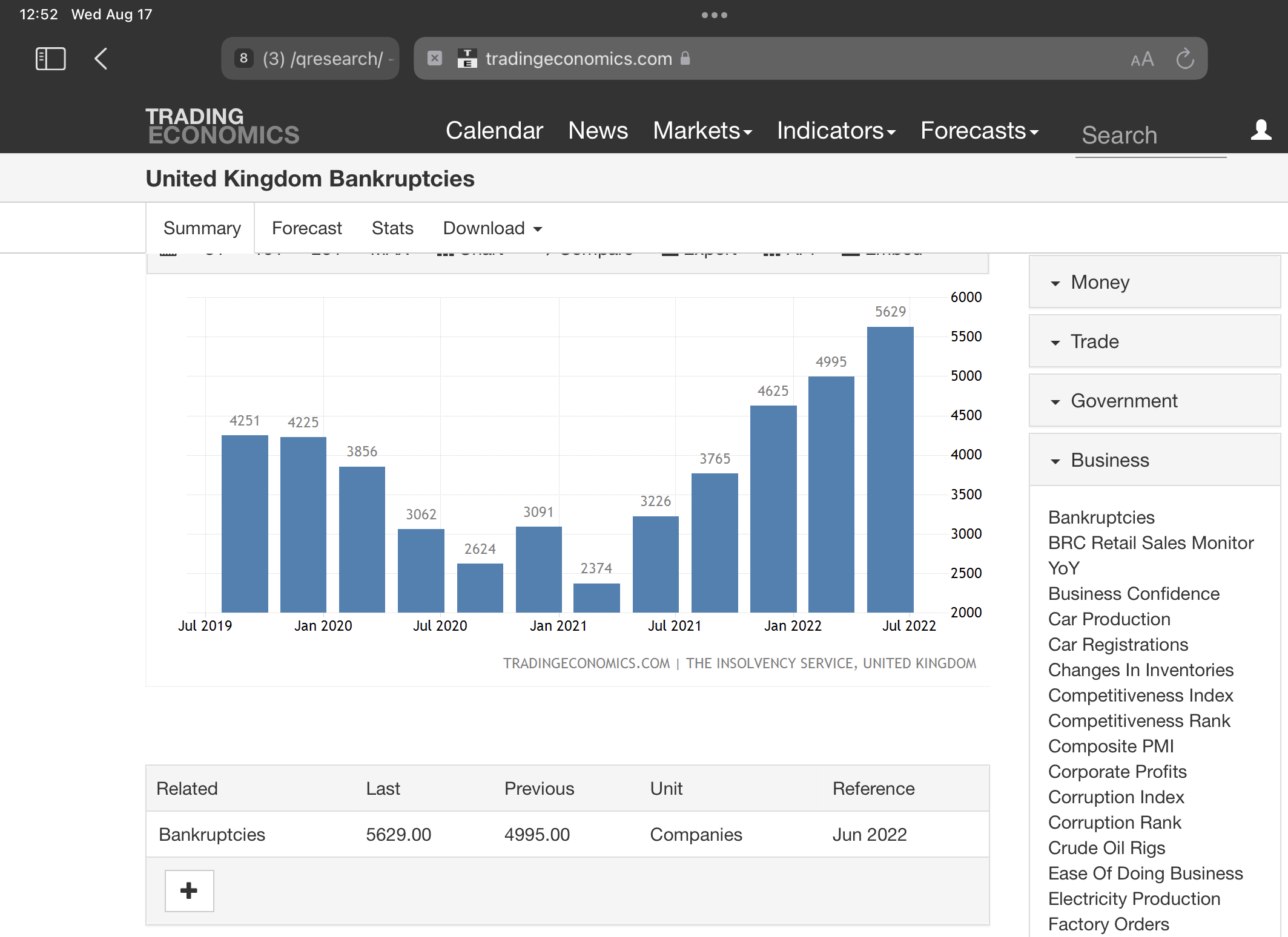Viewport: 1288px width, 937px height.
Task: Expand the Money sidebar section
Action: point(1154,282)
